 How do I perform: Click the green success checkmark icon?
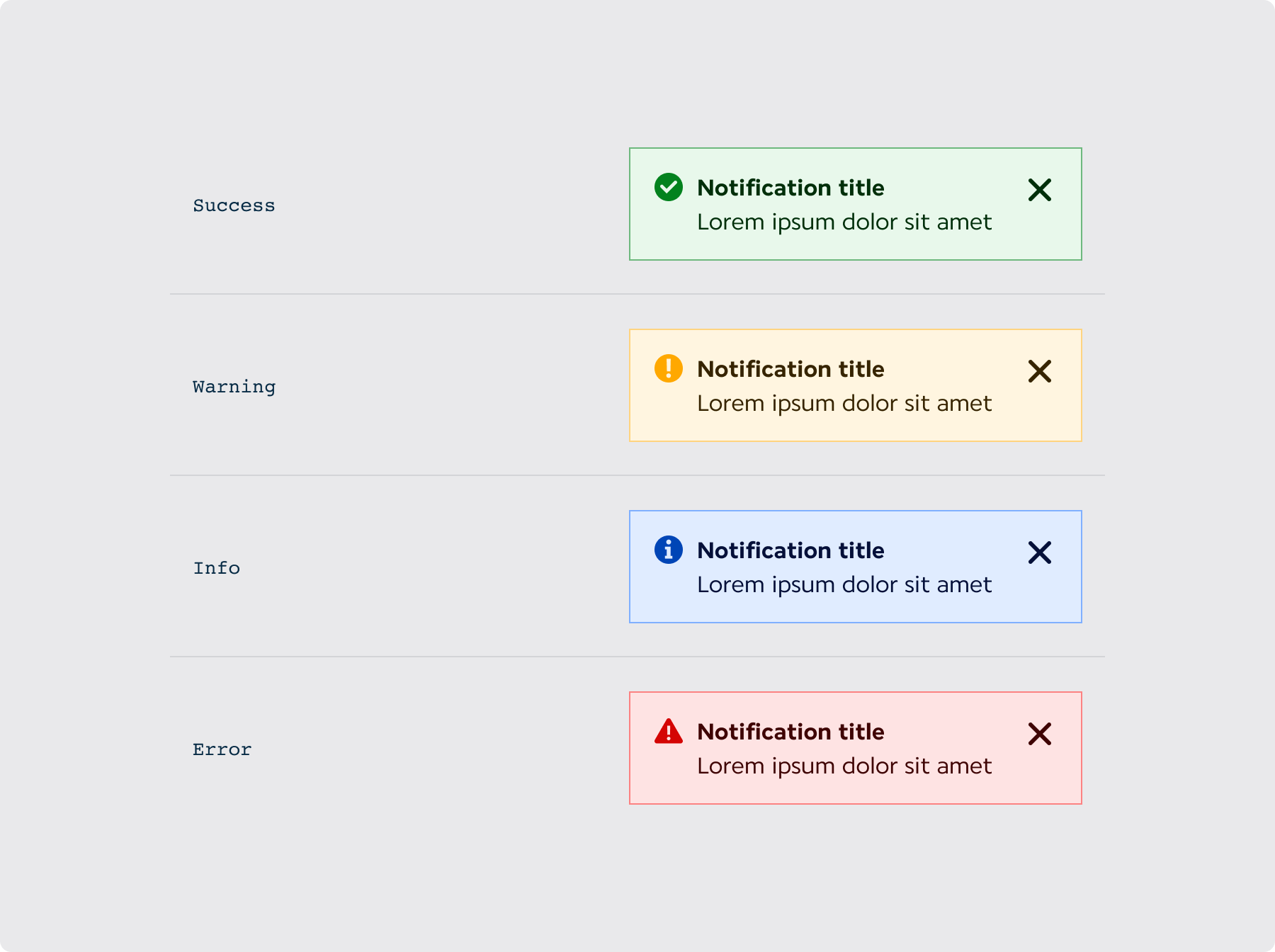669,187
